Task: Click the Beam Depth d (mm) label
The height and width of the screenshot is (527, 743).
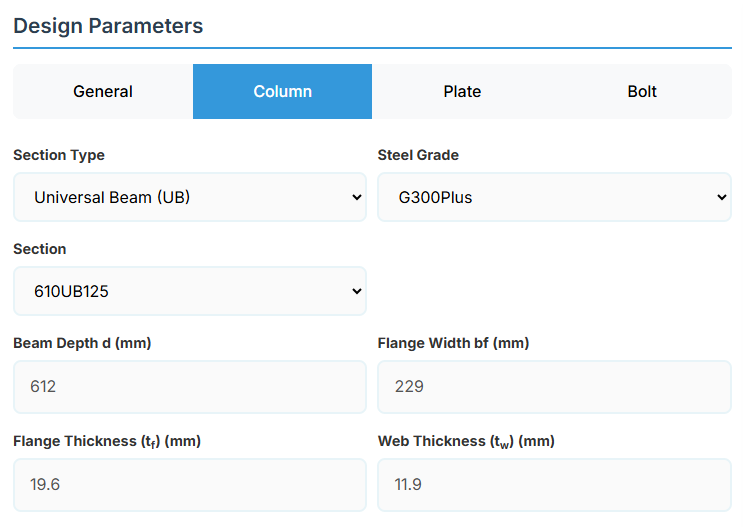Action: [x=82, y=343]
